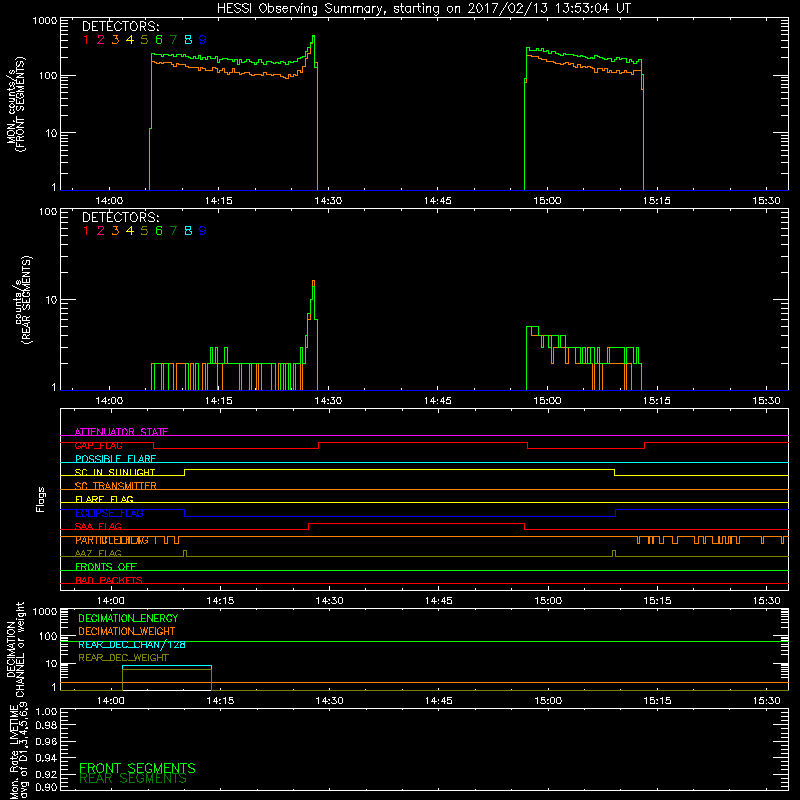Pick olive detector 5 in rear segments legend
Screen dimensions: 800x800
click(x=144, y=231)
